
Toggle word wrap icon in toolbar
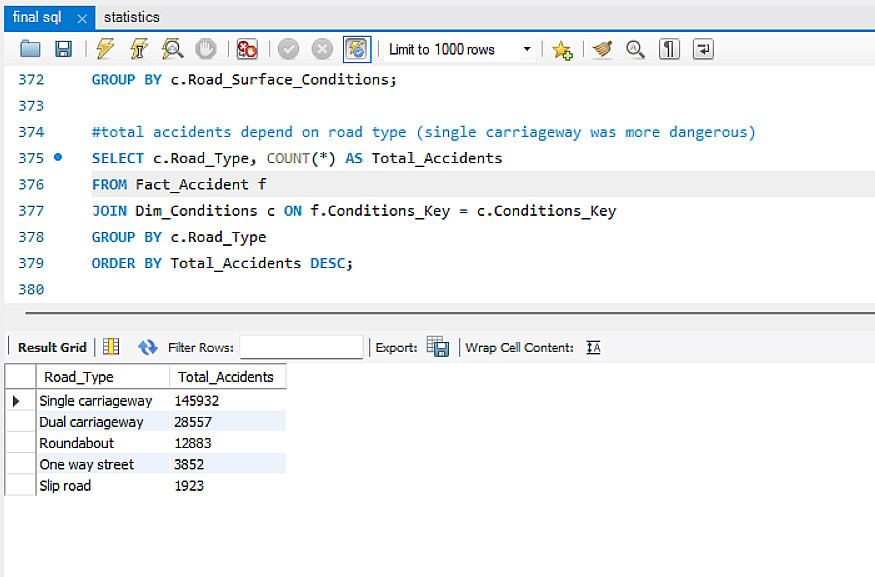[703, 49]
